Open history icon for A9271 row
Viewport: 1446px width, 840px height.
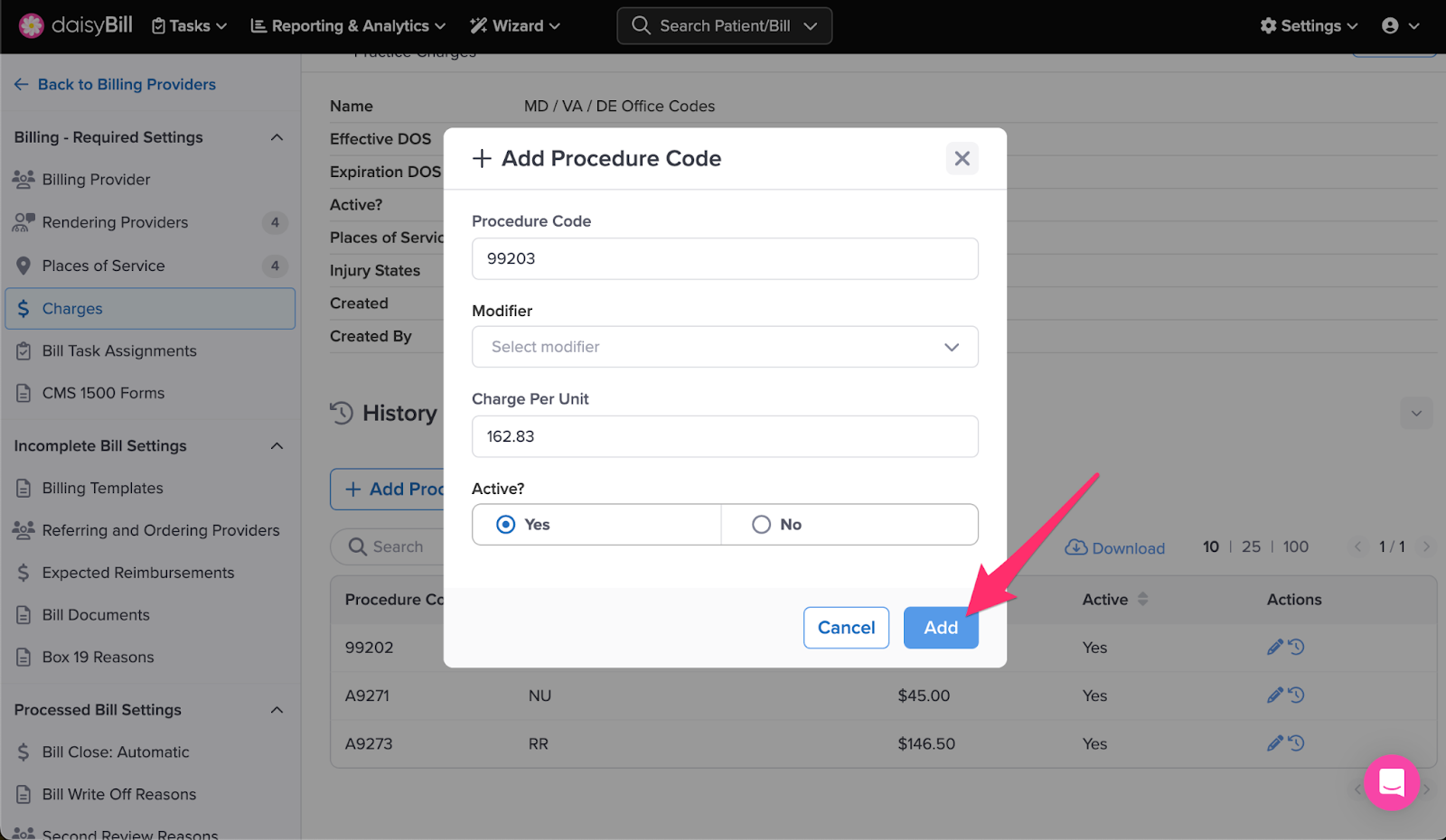pyautogui.click(x=1296, y=695)
